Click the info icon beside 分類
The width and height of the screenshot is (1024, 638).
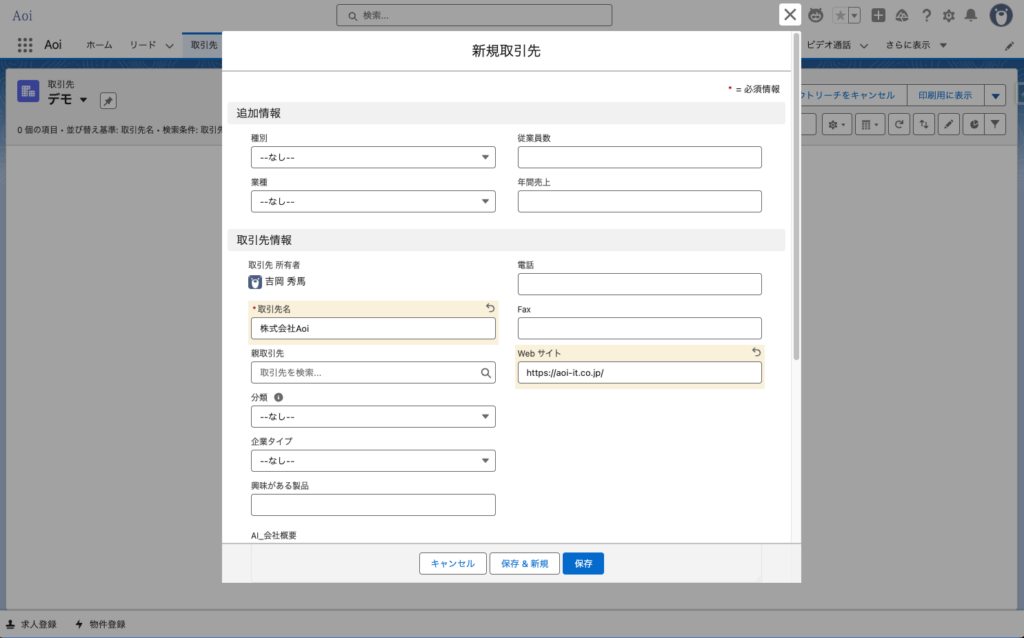[278, 397]
